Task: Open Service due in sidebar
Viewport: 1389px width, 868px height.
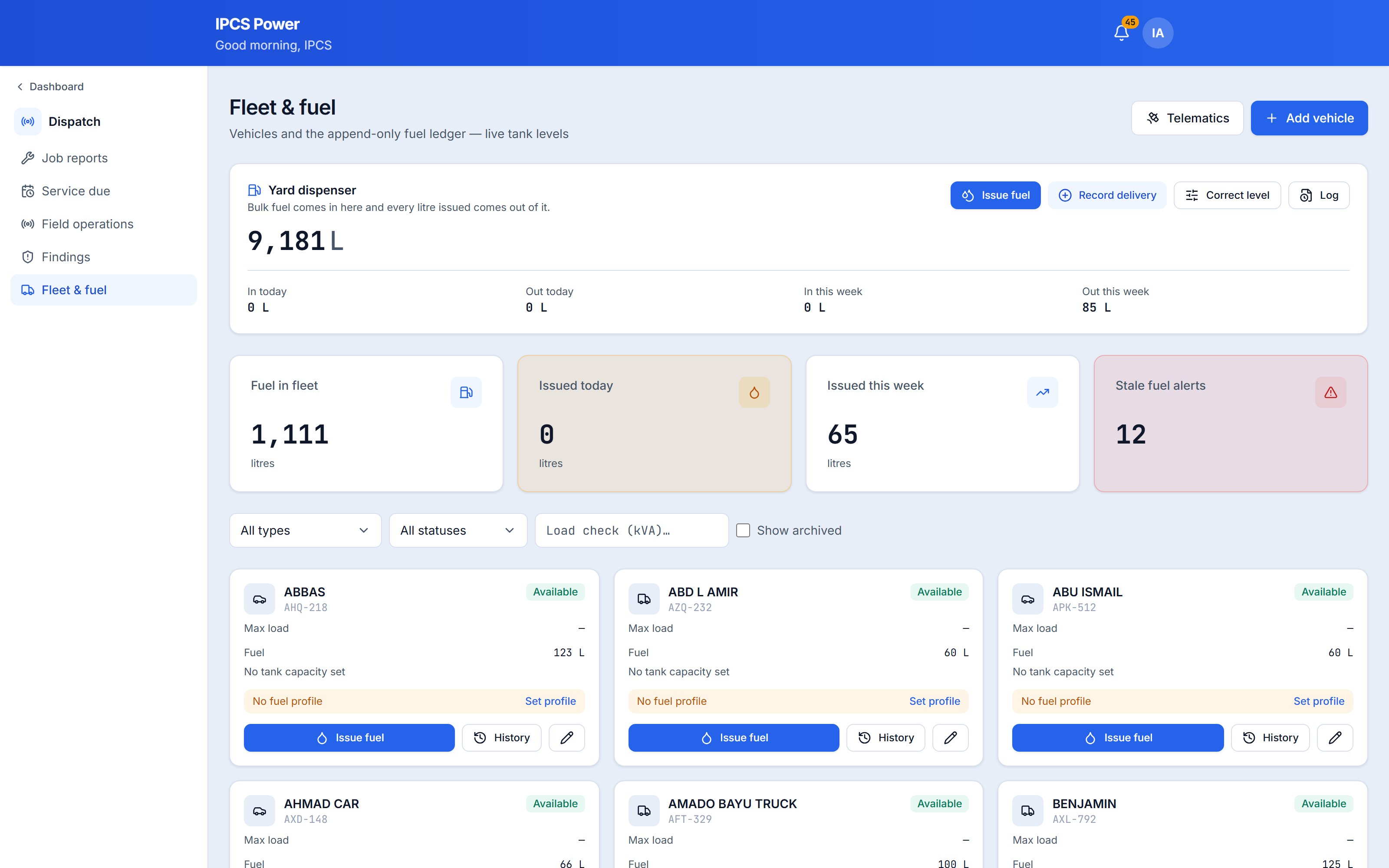Action: click(x=103, y=191)
